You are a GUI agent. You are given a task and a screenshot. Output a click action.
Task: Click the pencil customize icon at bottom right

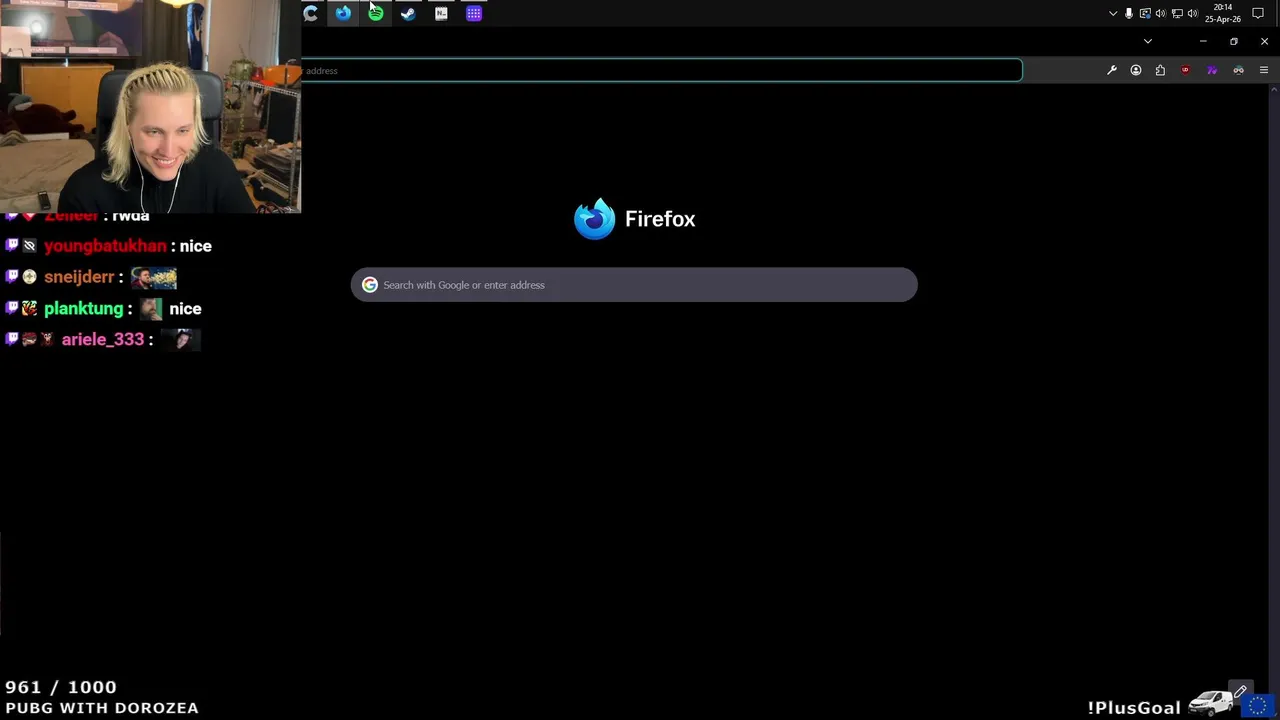pyautogui.click(x=1241, y=692)
